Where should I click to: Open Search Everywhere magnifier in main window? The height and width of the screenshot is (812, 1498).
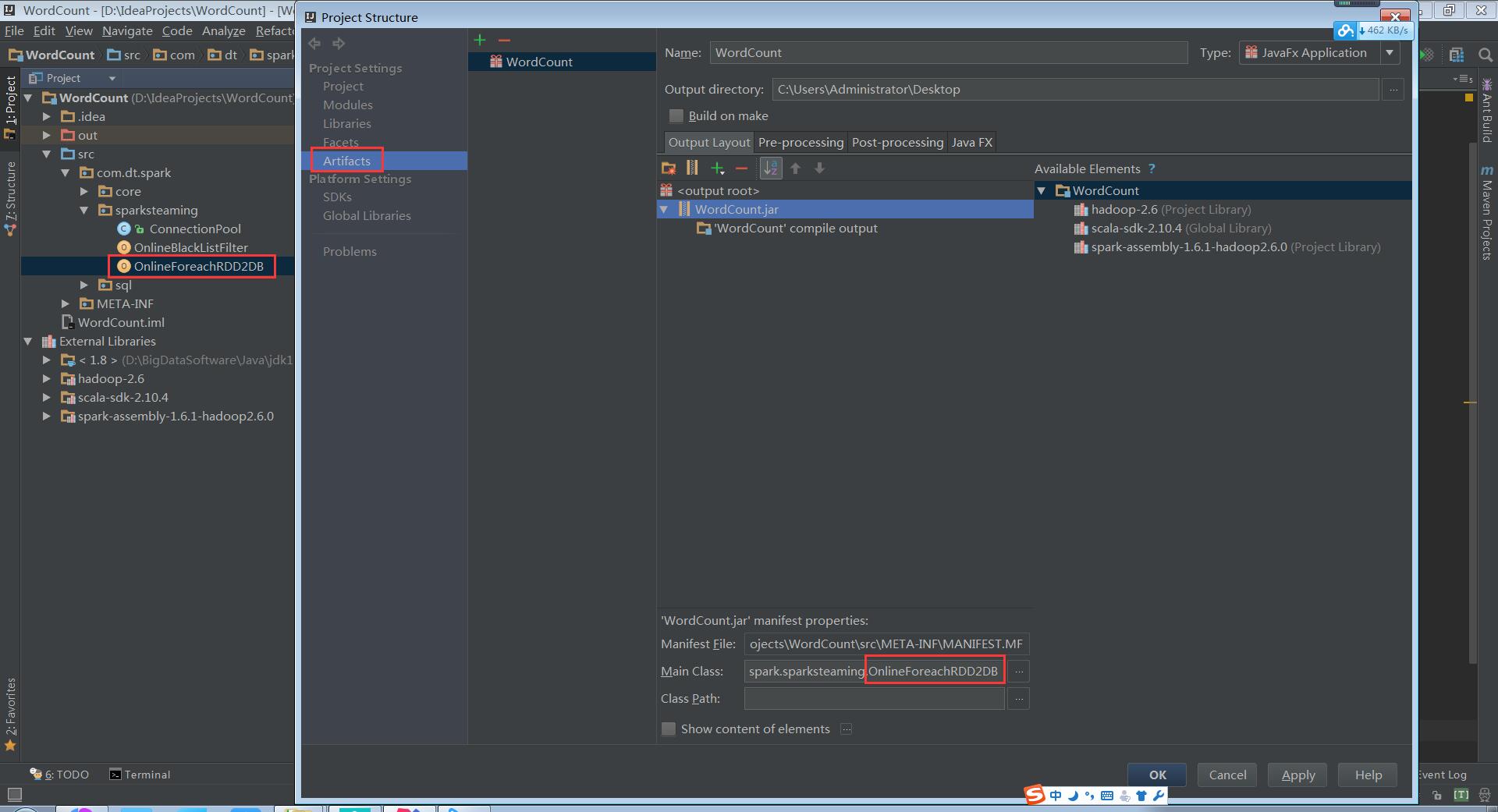(1485, 55)
